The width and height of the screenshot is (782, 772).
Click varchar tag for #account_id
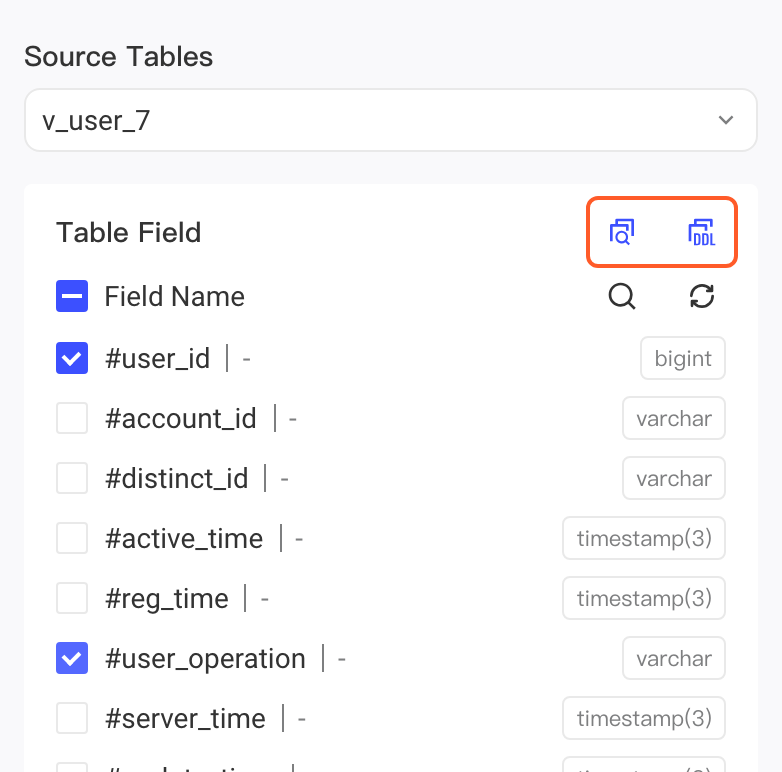point(674,418)
